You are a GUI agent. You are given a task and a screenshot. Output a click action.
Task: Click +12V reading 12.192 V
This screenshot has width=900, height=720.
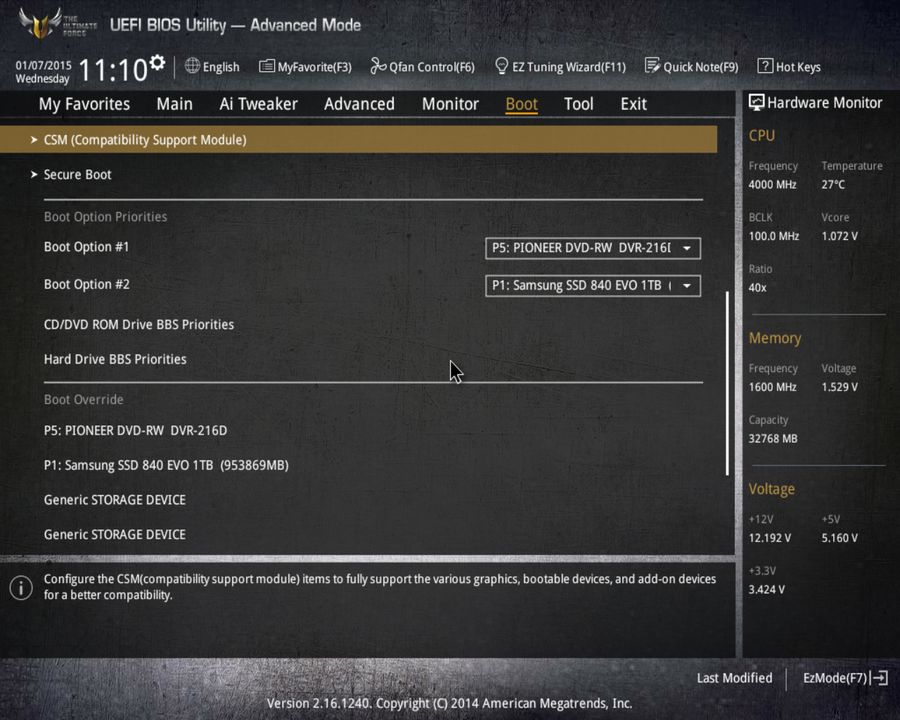(769, 538)
